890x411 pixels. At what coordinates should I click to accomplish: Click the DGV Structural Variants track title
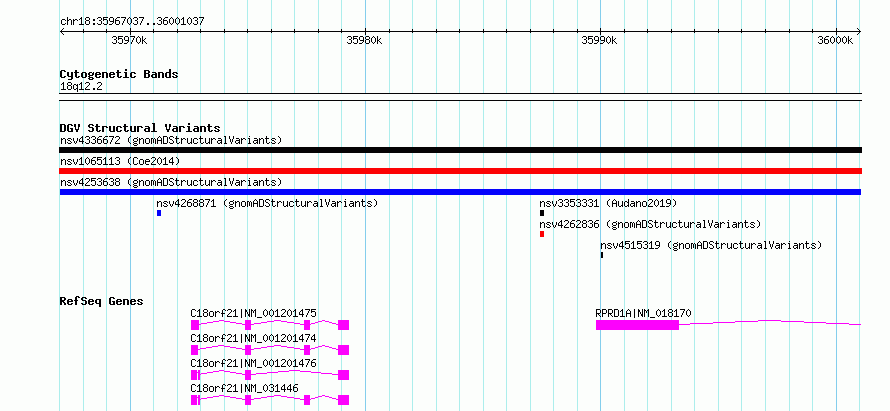coord(140,128)
